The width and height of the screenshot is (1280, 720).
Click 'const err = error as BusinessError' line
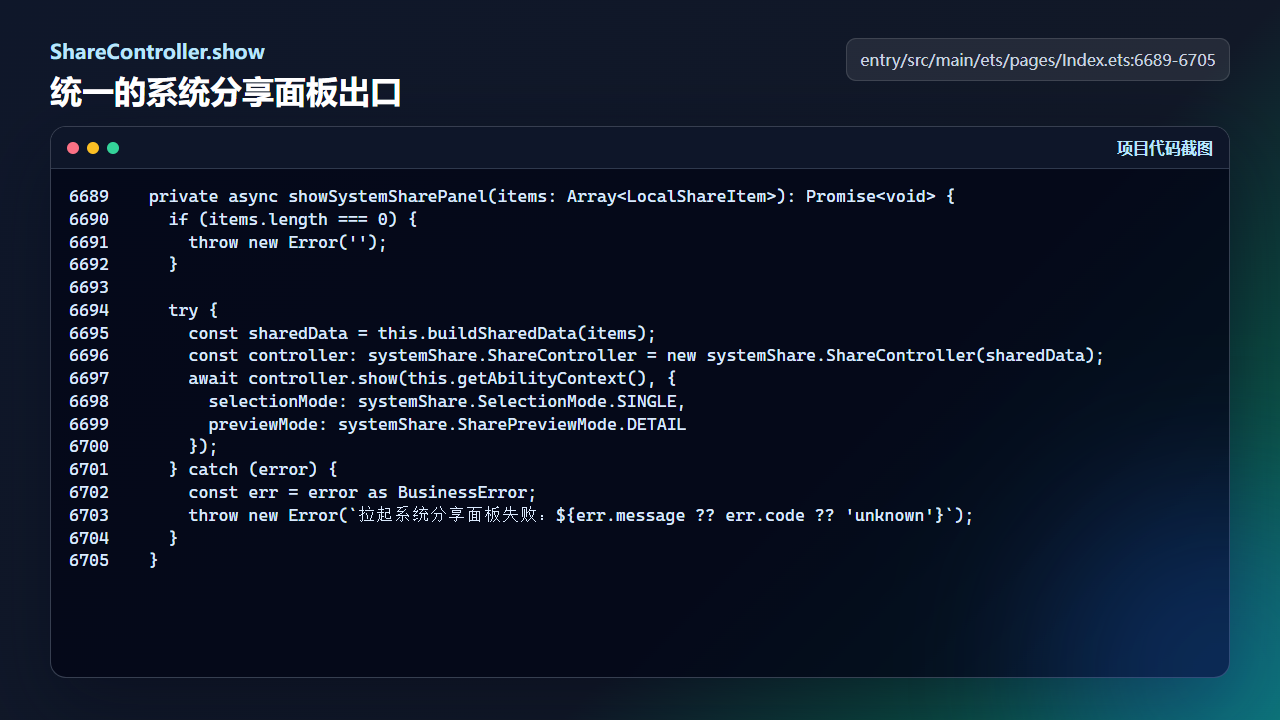362,492
